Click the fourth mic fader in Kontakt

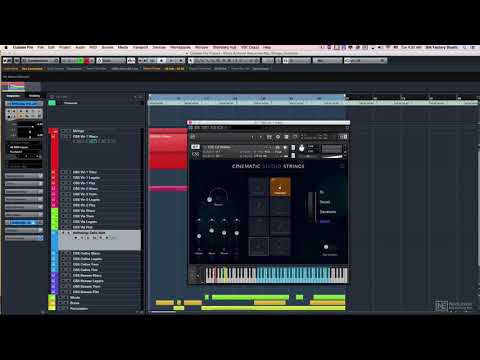pyautogui.click(x=237, y=233)
